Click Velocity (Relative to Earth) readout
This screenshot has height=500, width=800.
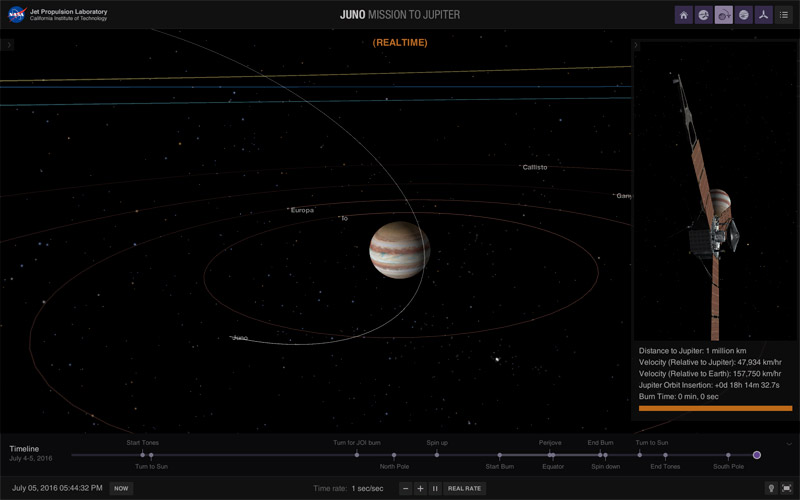click(710, 373)
